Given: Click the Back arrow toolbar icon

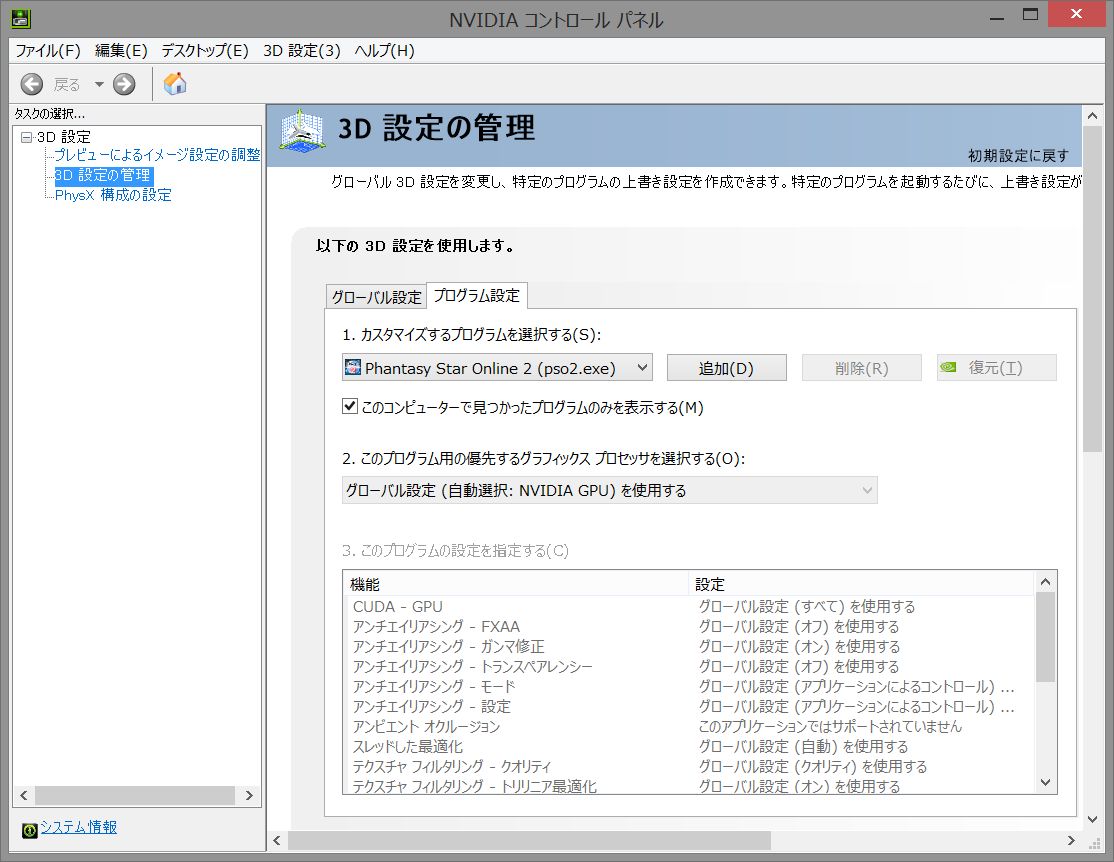Looking at the screenshot, I should [x=31, y=85].
